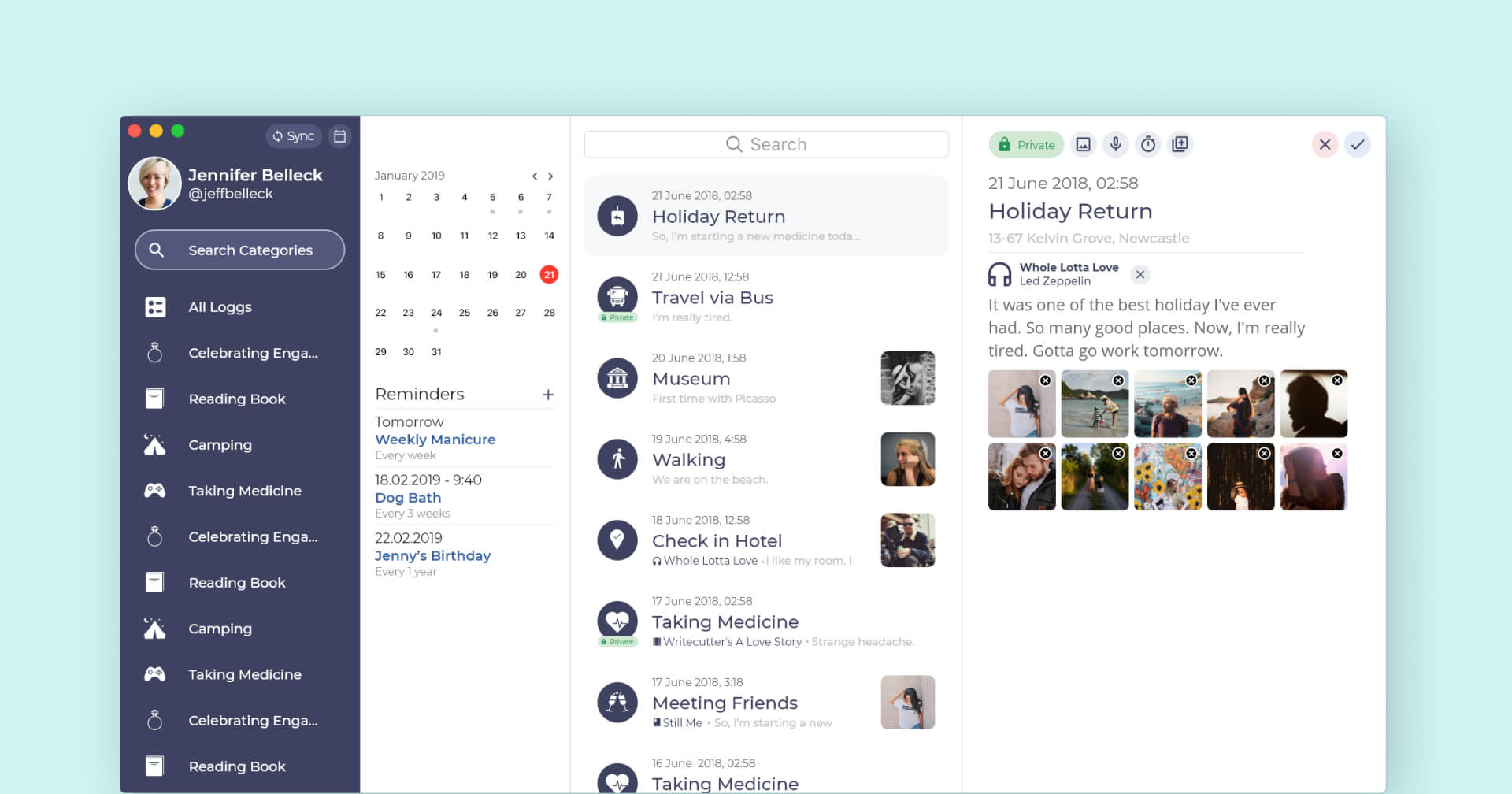The height and width of the screenshot is (794, 1512).
Task: Click the headphones icon beside Whole Lotta Love
Action: pyautogui.click(x=999, y=273)
